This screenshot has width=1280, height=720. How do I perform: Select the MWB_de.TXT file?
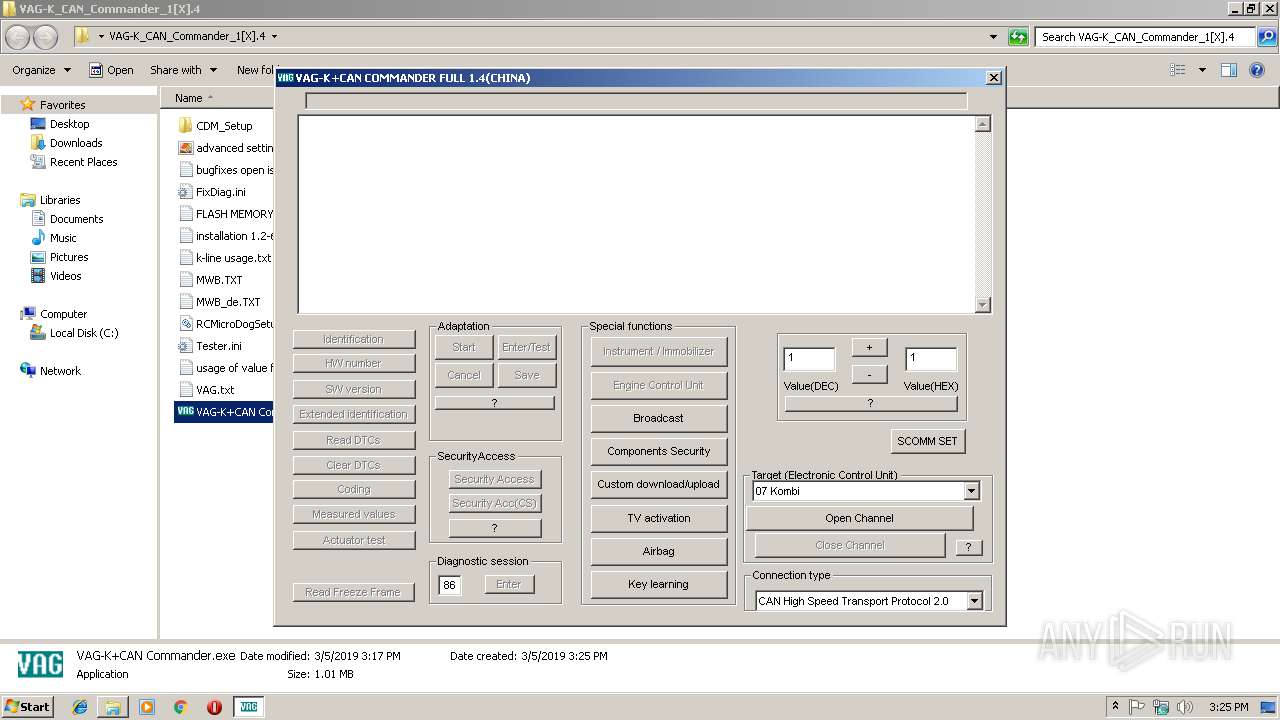tap(227, 302)
